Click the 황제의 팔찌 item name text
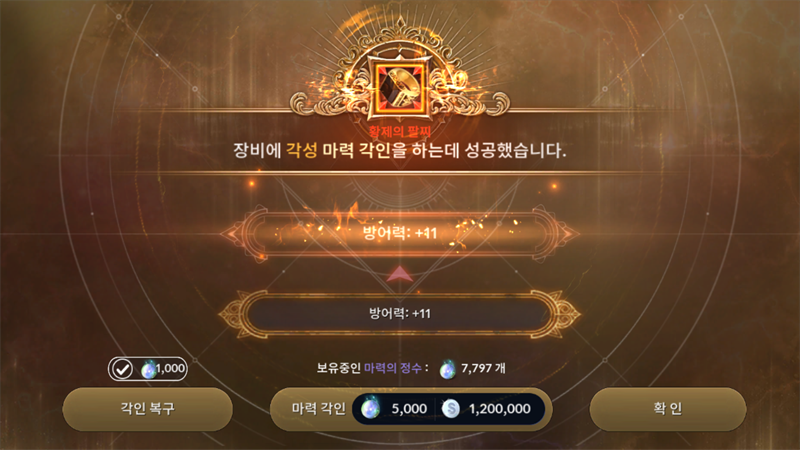This screenshot has width=800, height=450. (400, 132)
